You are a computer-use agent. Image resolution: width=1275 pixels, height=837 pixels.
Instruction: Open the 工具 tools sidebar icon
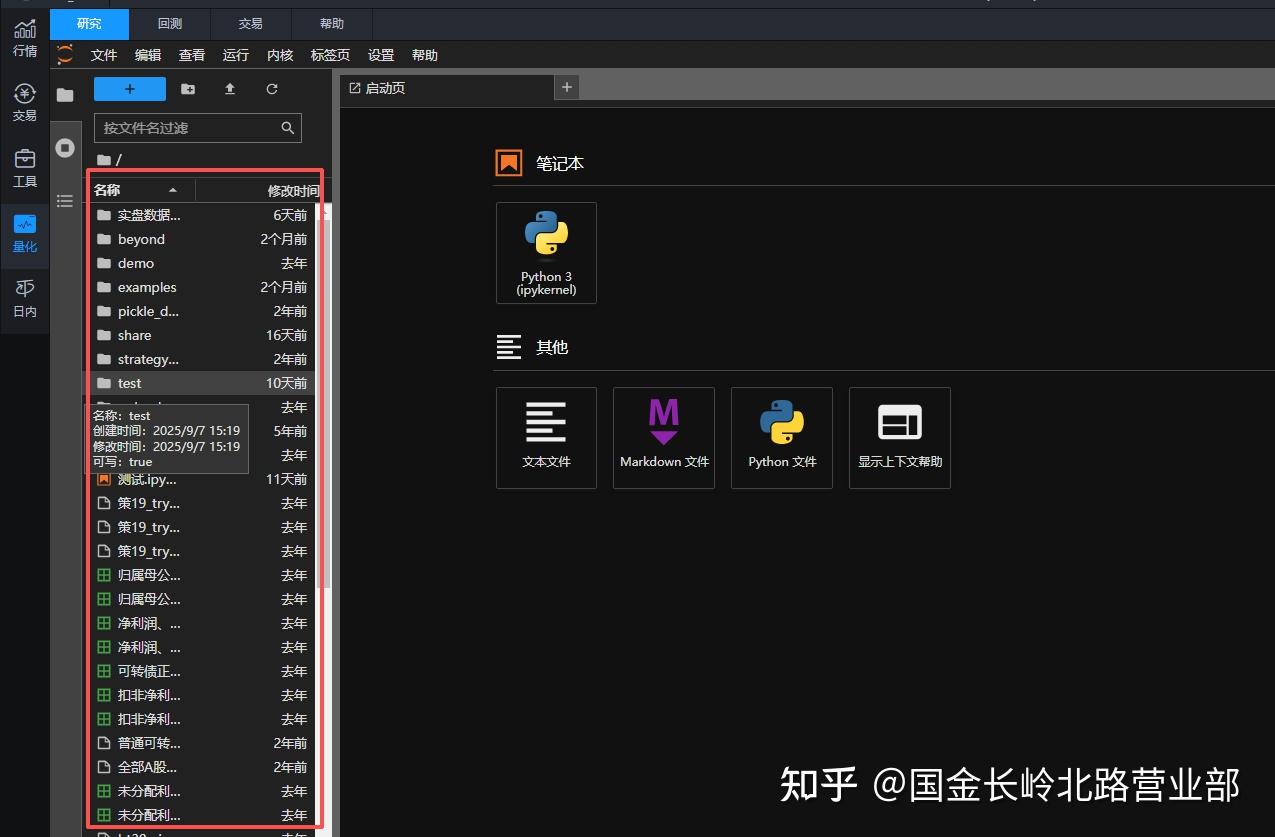coord(25,168)
